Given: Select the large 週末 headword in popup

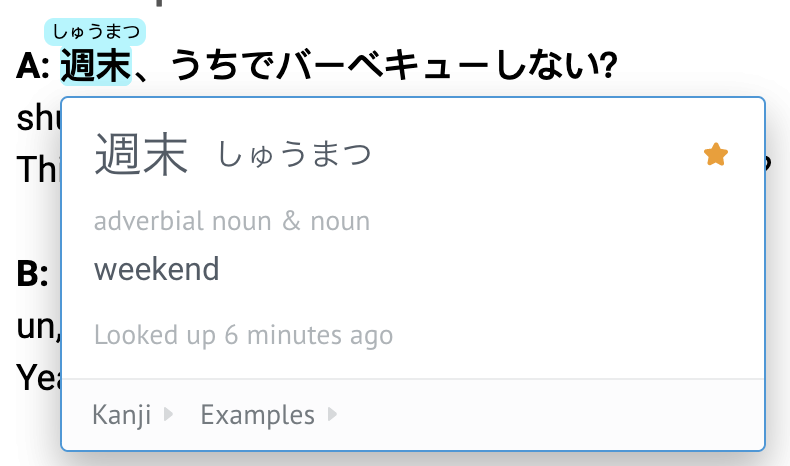Looking at the screenshot, I should tap(141, 157).
